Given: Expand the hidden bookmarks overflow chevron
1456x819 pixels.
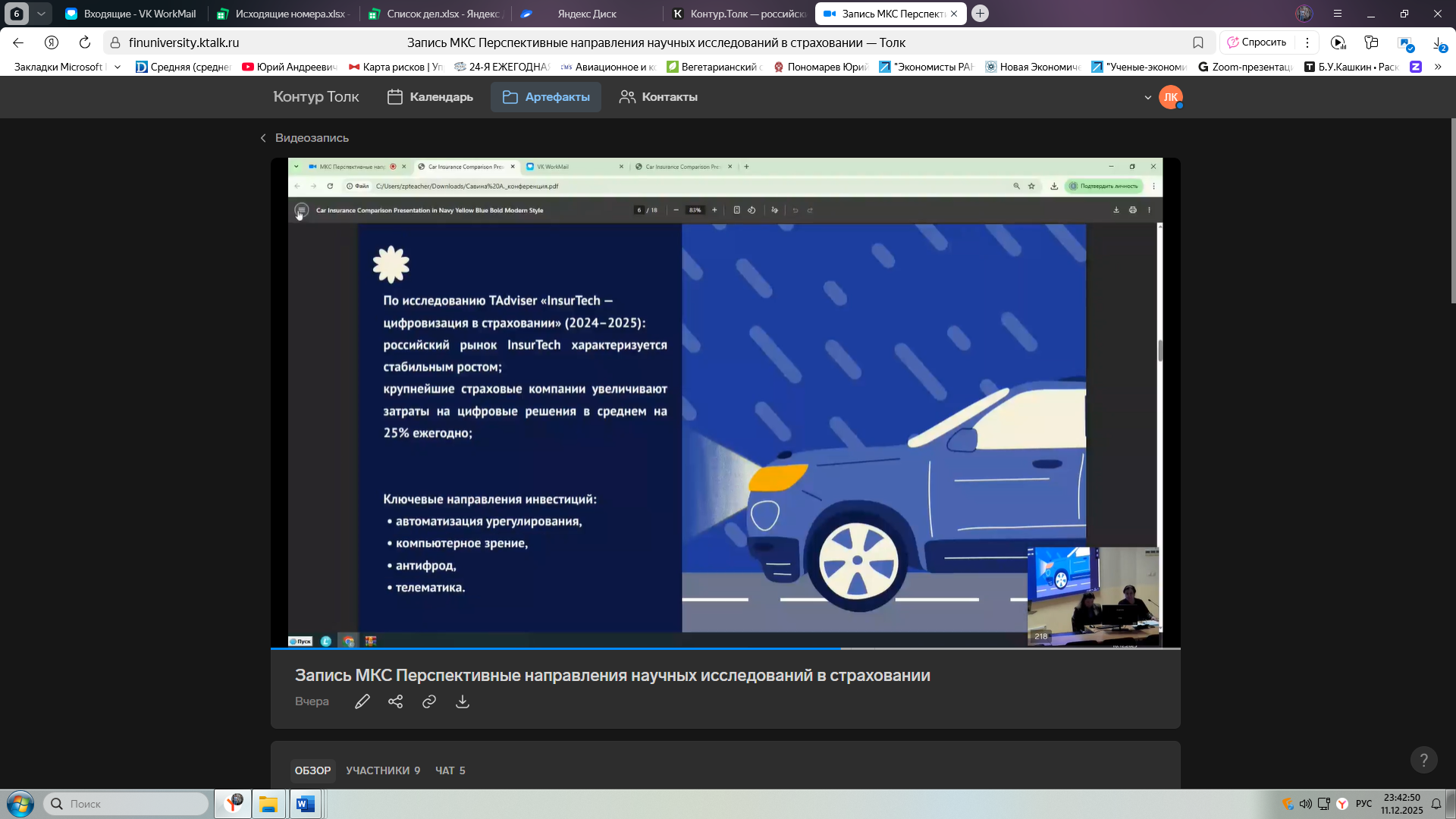Looking at the screenshot, I should click(1438, 67).
